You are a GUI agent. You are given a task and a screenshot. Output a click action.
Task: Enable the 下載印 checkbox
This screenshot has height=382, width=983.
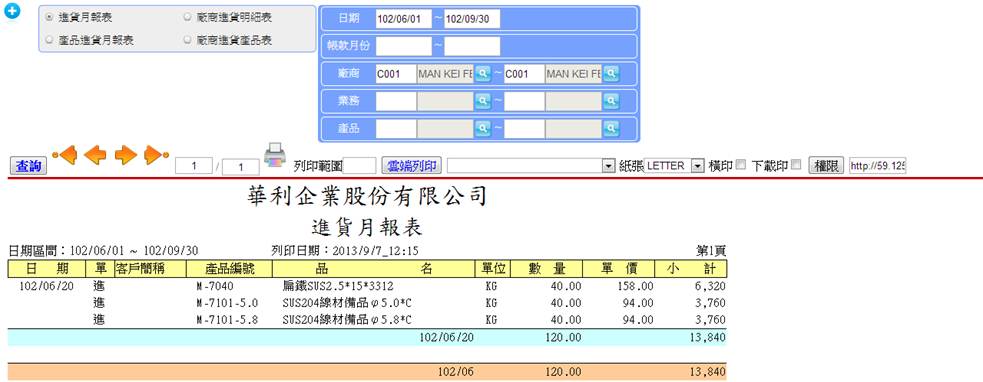(x=796, y=165)
